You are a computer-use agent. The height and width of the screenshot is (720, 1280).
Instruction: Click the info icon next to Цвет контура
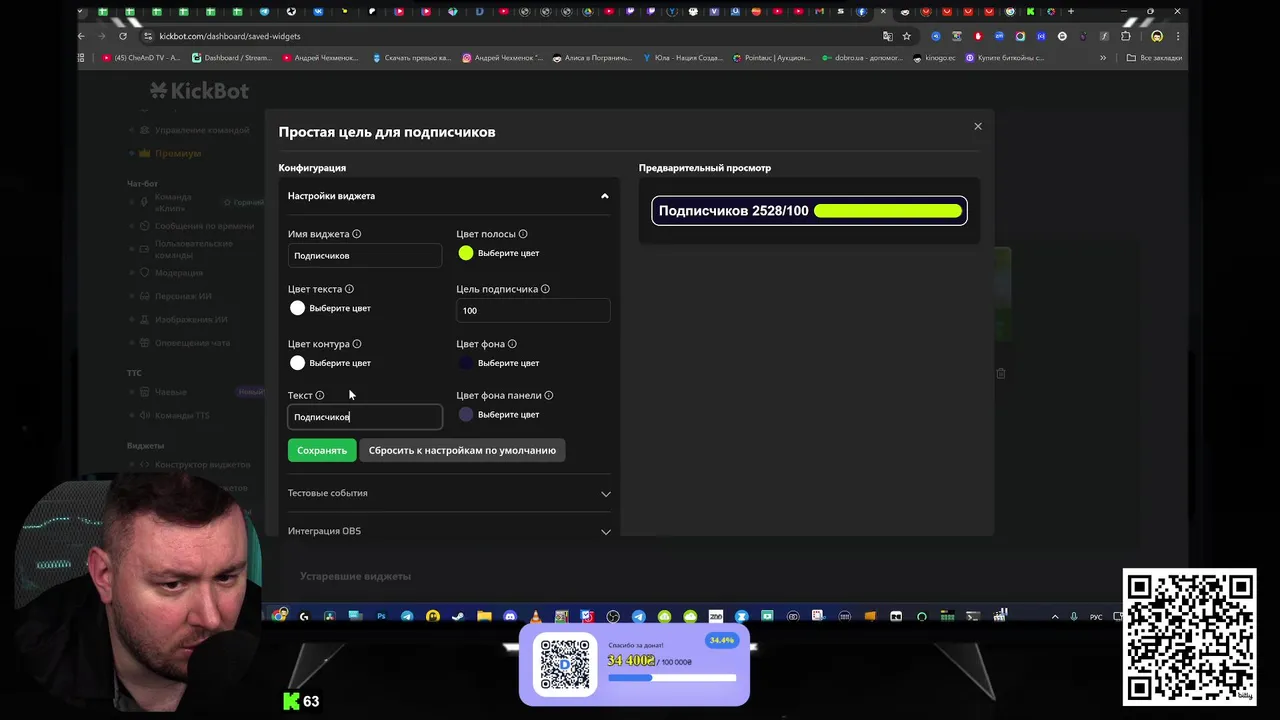(357, 344)
